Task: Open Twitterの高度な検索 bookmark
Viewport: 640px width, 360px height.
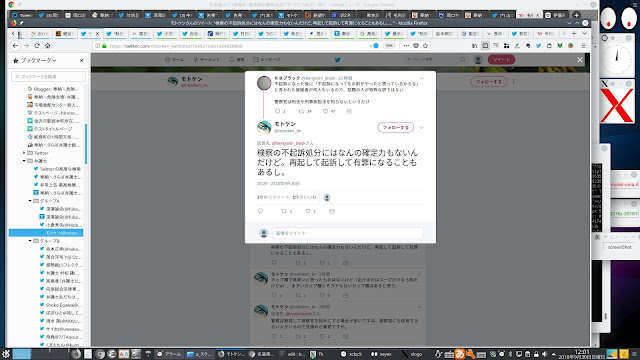Action: click(x=57, y=169)
